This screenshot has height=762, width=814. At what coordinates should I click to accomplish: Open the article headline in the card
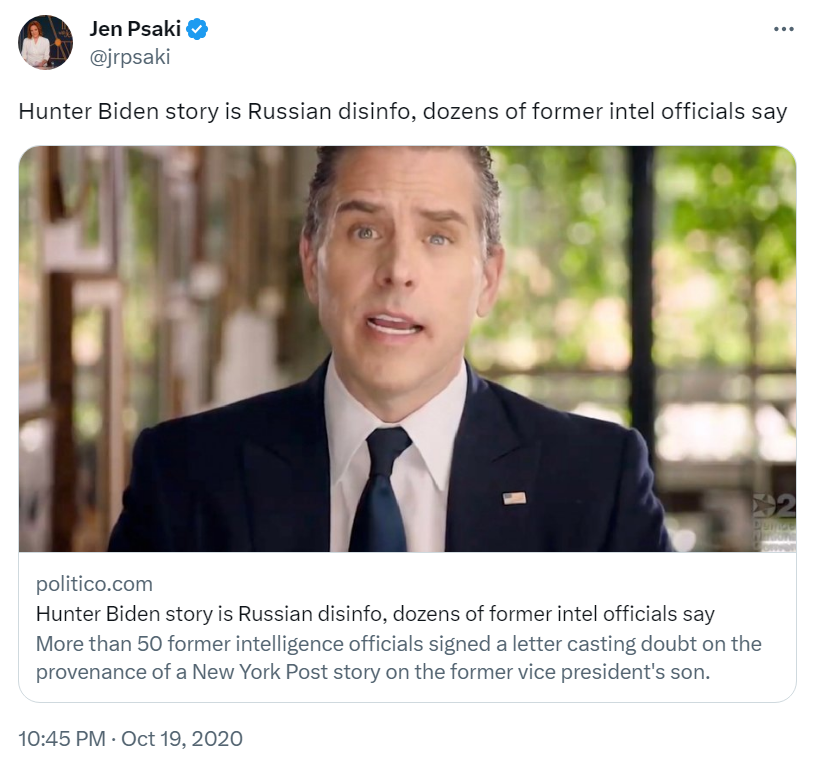pyautogui.click(x=375, y=613)
